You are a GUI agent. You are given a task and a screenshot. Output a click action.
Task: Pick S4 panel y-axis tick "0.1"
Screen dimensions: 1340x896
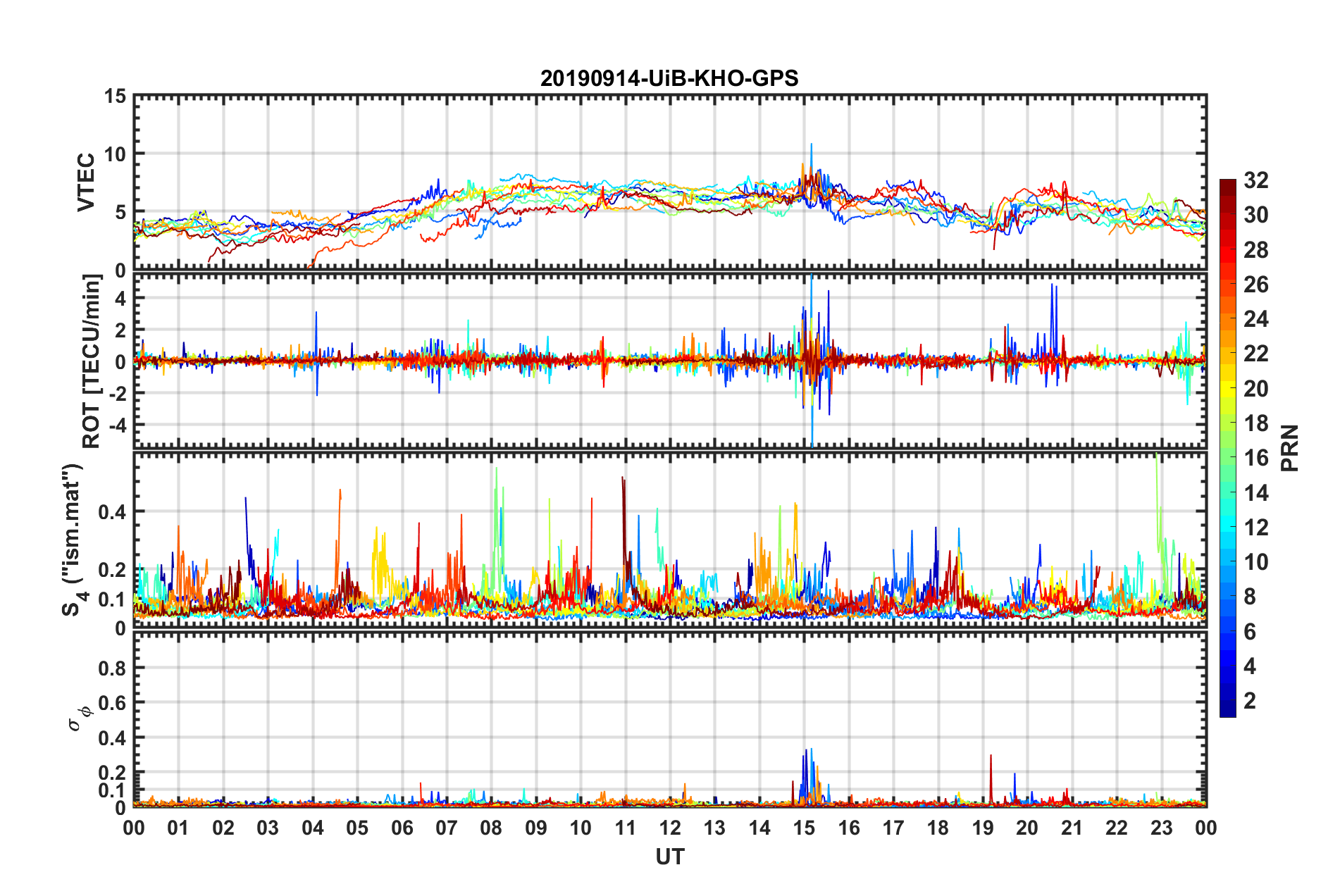pyautogui.click(x=112, y=599)
